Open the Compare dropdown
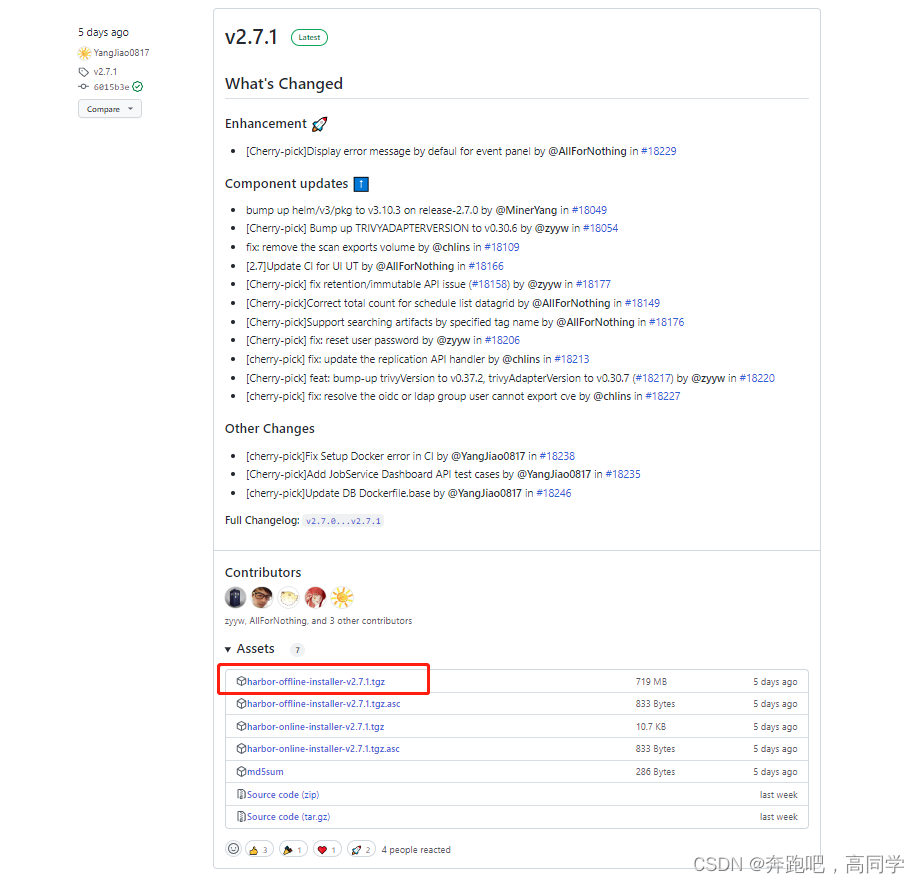The width and height of the screenshot is (919, 883). pos(110,109)
